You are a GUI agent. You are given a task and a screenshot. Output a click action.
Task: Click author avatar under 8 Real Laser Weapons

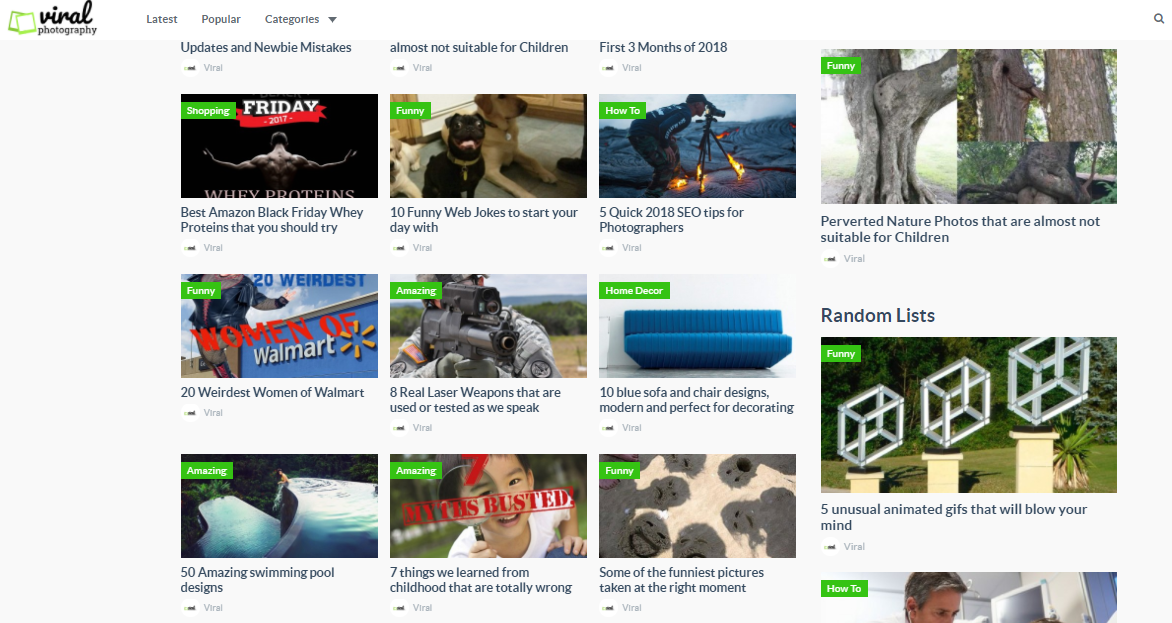point(399,427)
